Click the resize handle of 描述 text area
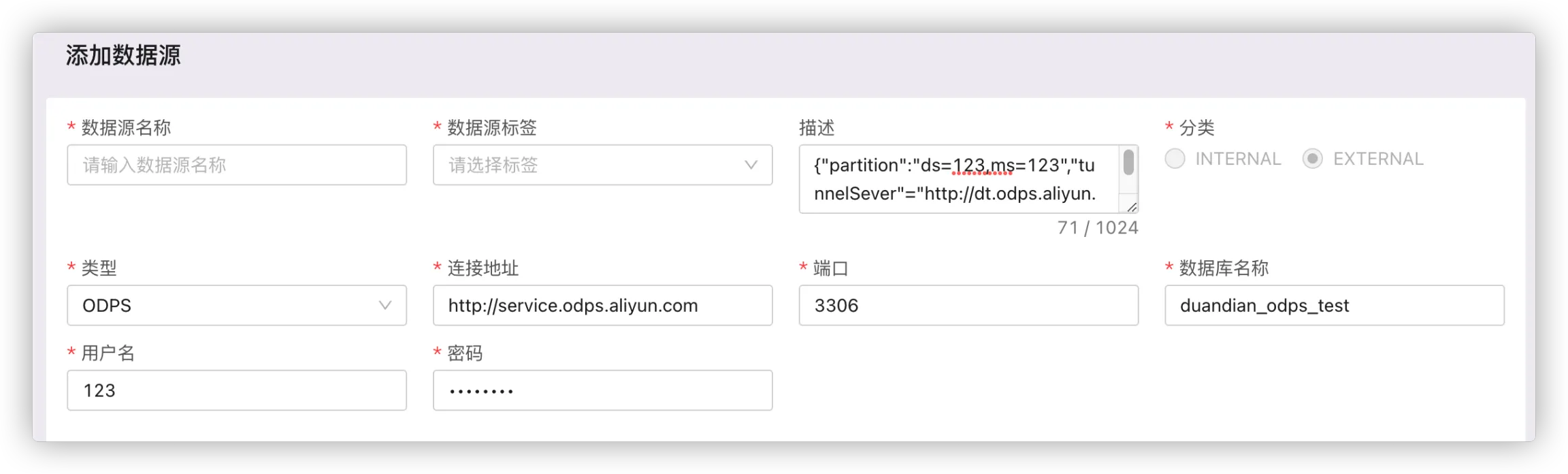 (x=1132, y=207)
